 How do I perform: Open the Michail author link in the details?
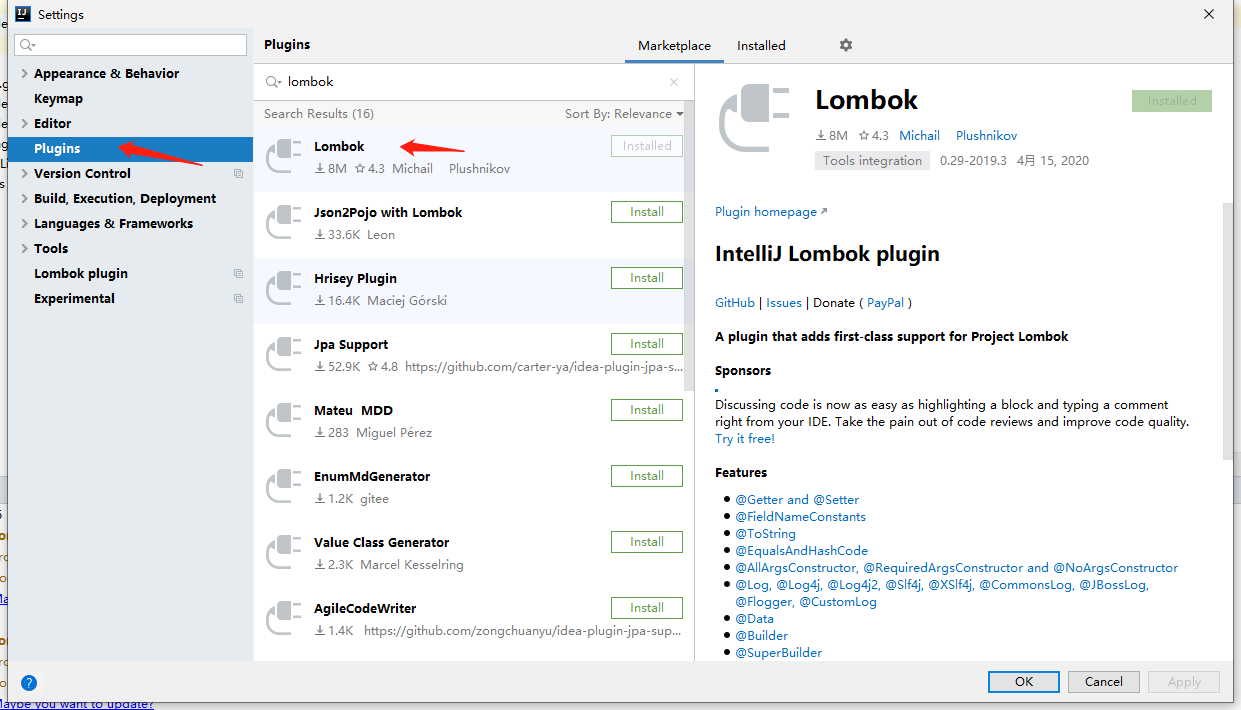click(x=919, y=136)
